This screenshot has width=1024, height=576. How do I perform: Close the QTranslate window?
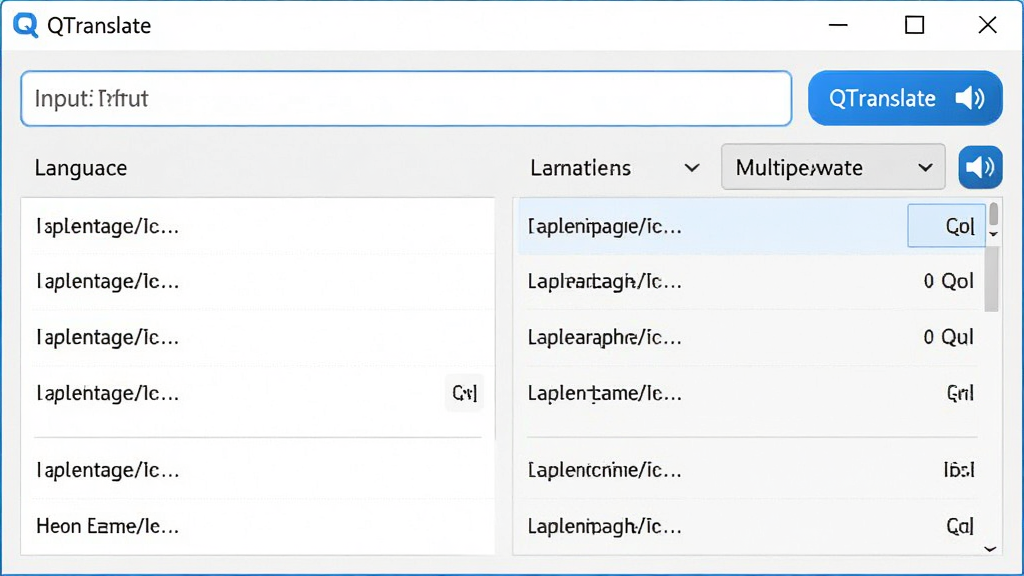tap(987, 25)
